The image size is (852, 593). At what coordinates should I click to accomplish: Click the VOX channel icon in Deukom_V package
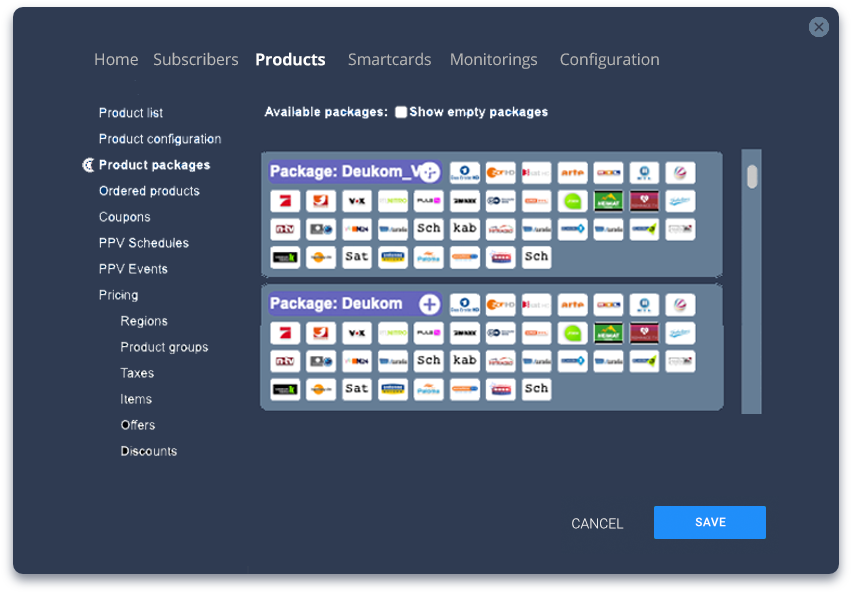(x=356, y=201)
